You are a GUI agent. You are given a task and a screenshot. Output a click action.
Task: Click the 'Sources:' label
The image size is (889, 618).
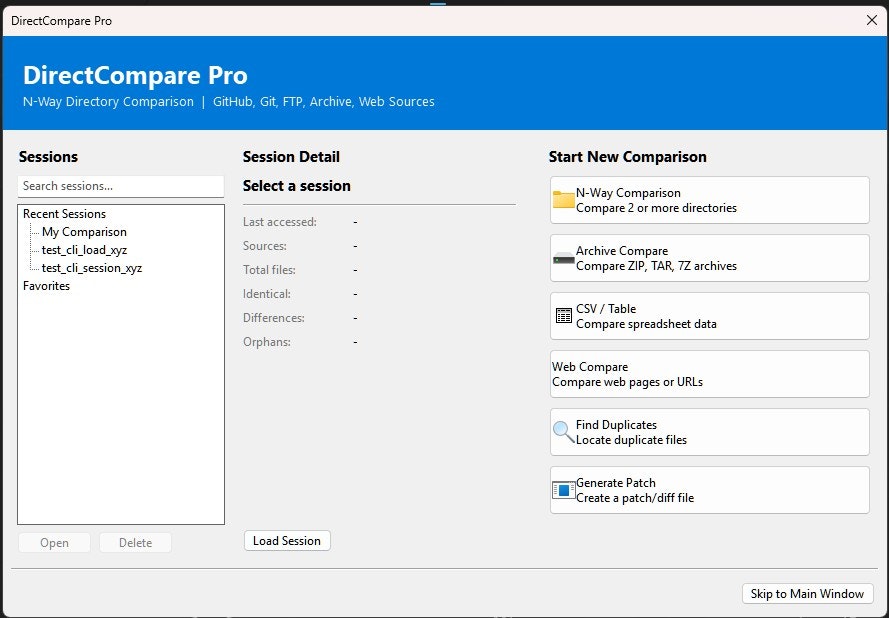pos(265,246)
